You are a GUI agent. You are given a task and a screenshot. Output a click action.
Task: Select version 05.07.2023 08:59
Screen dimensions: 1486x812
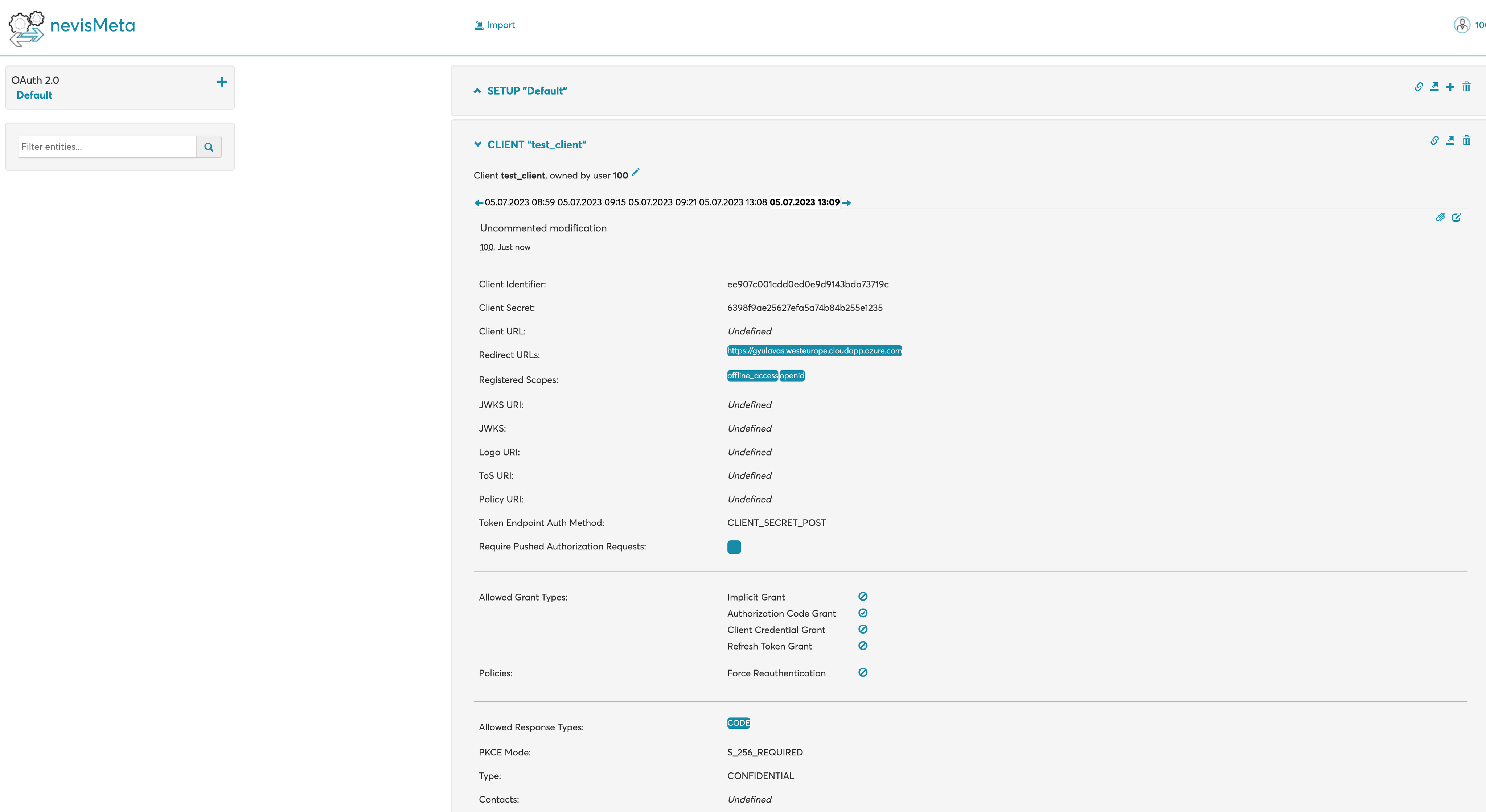520,202
